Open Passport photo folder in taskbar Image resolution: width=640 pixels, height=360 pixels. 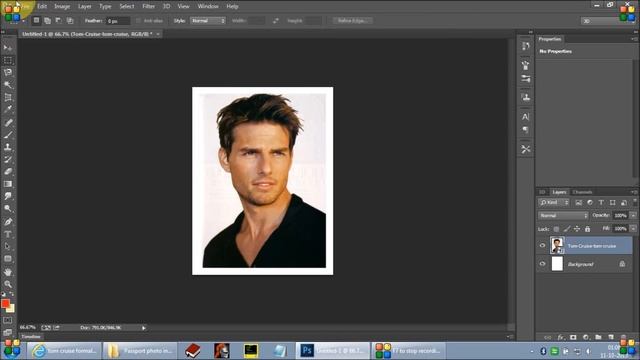click(140, 351)
